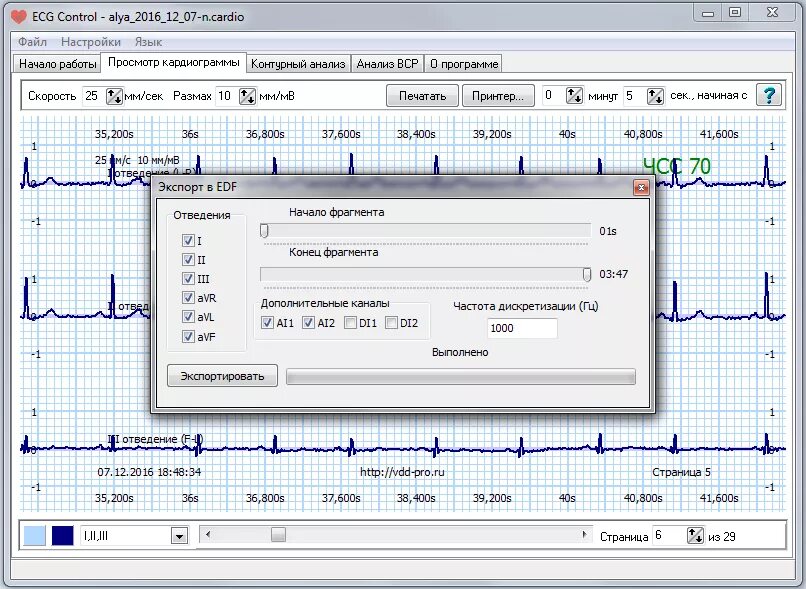
Task: Select the Просмотр кардиограммы tab
Action: [x=174, y=62]
